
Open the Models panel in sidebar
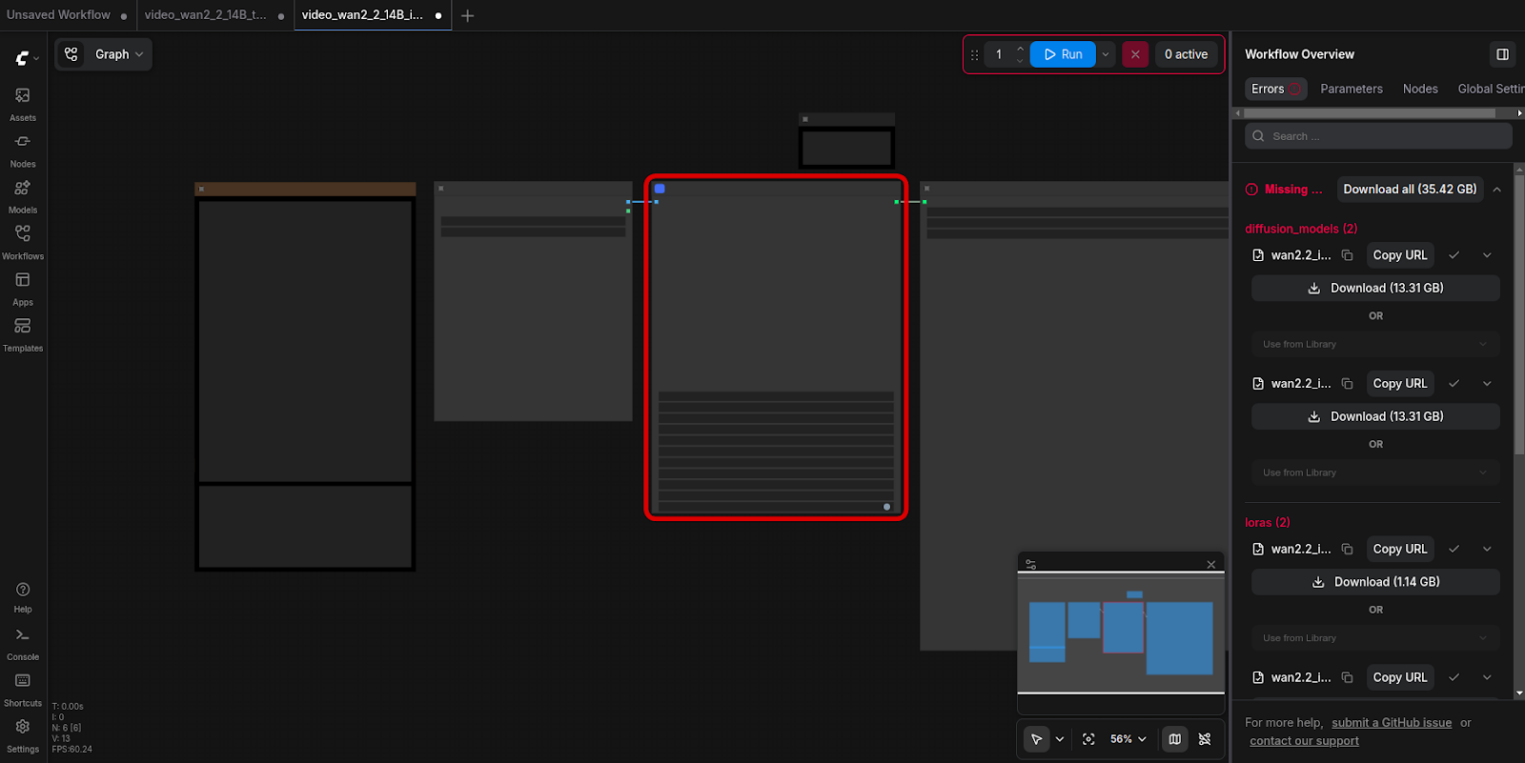tap(22, 194)
